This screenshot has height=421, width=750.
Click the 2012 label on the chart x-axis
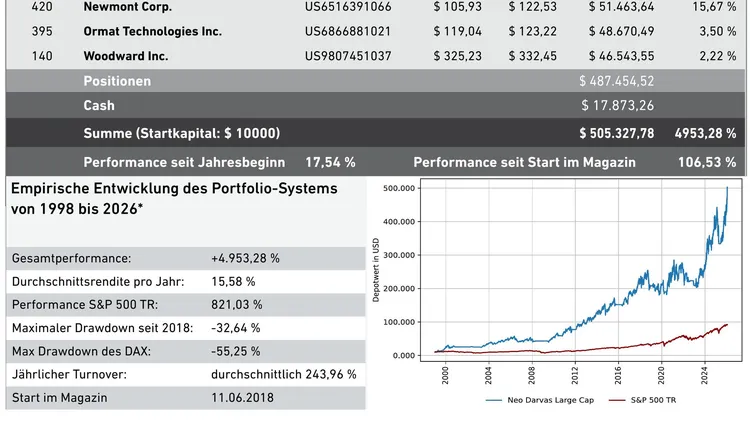[575, 374]
